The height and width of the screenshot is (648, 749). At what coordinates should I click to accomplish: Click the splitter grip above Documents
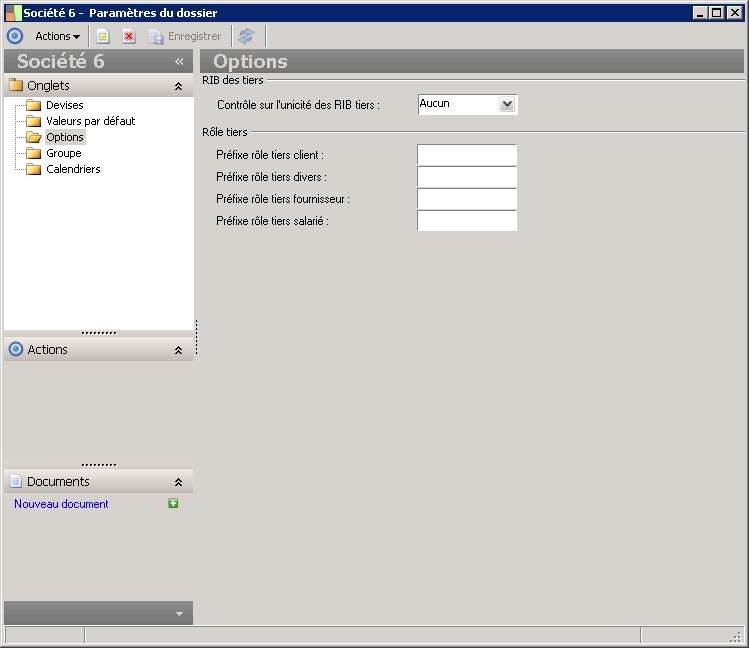(x=99, y=465)
